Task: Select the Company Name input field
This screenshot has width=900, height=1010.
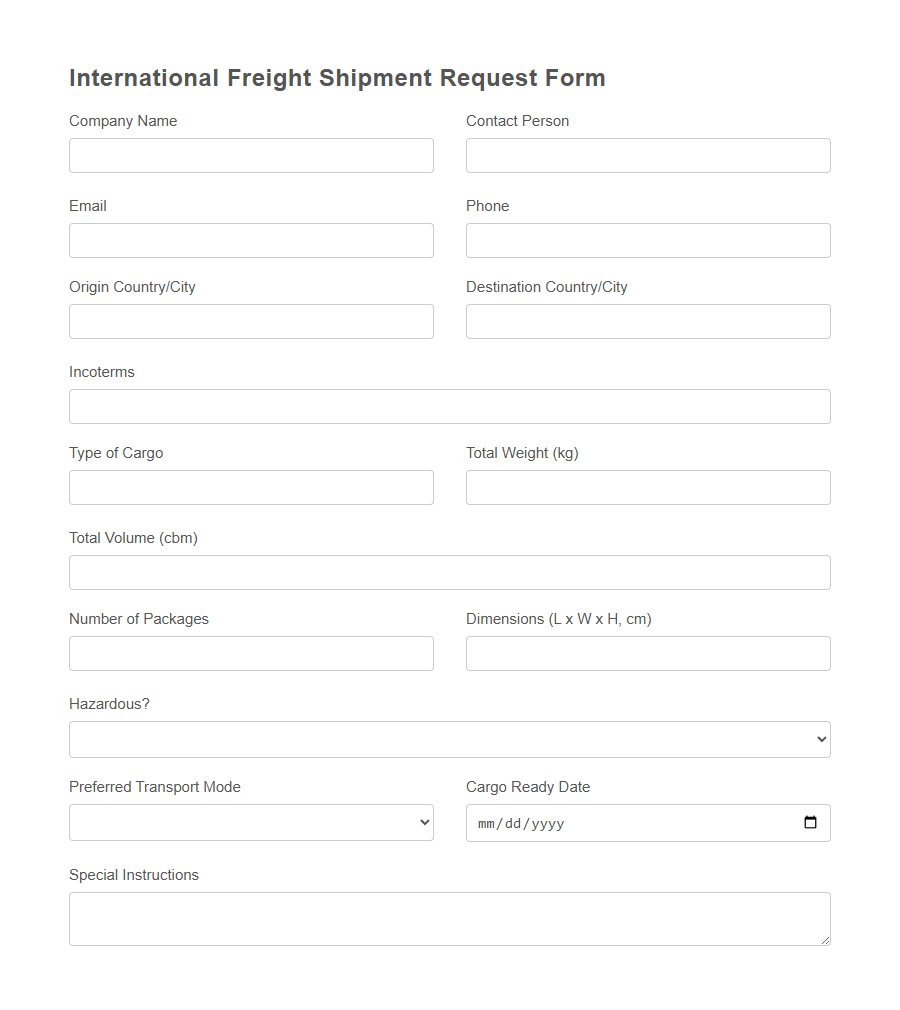Action: pyautogui.click(x=250, y=155)
